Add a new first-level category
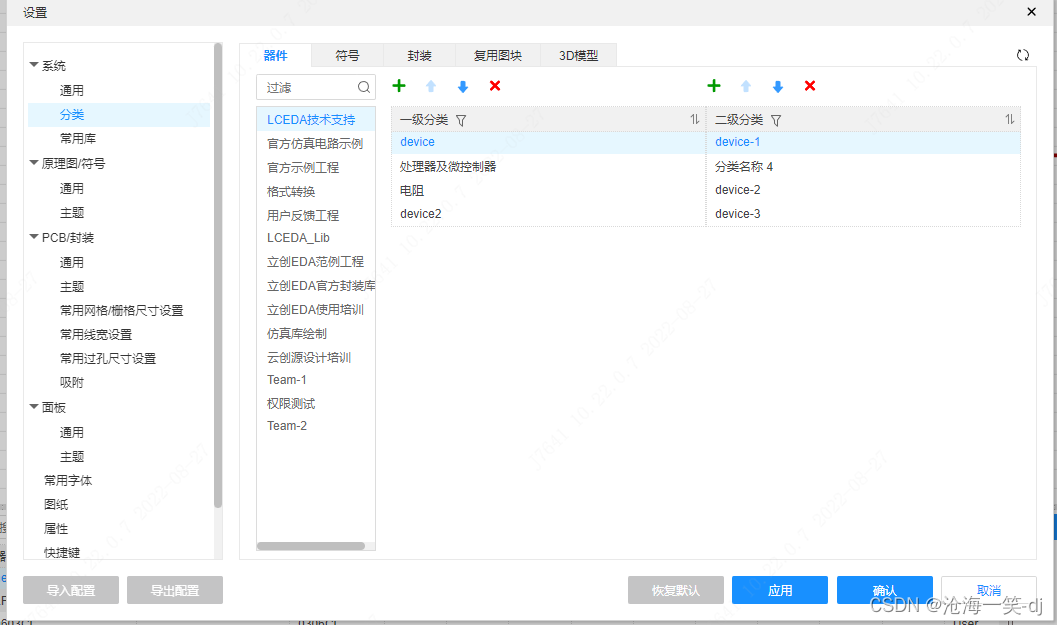 [x=399, y=86]
